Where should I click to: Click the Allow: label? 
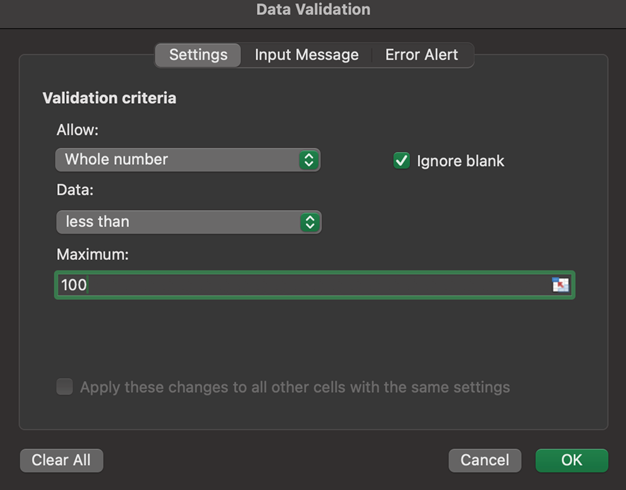pyautogui.click(x=77, y=130)
